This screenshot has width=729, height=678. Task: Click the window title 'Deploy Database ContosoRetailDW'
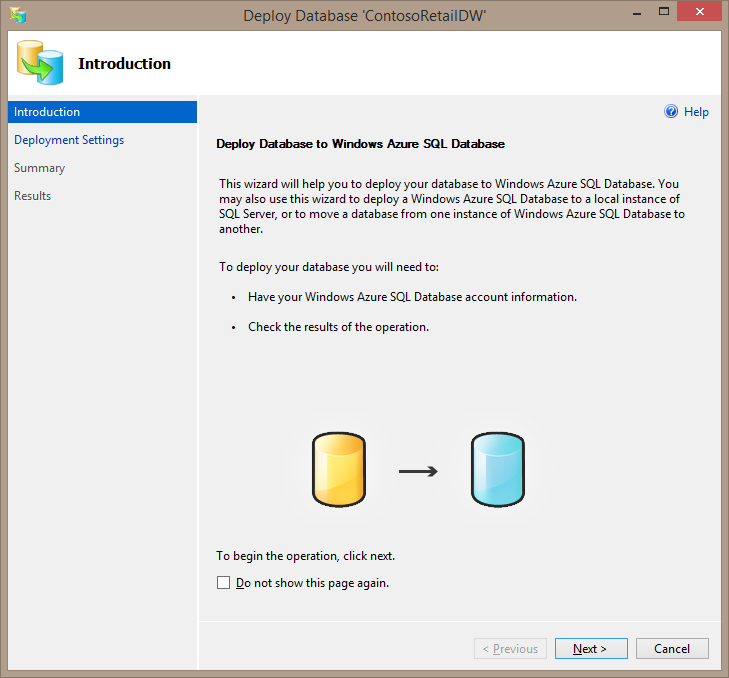[x=364, y=16]
